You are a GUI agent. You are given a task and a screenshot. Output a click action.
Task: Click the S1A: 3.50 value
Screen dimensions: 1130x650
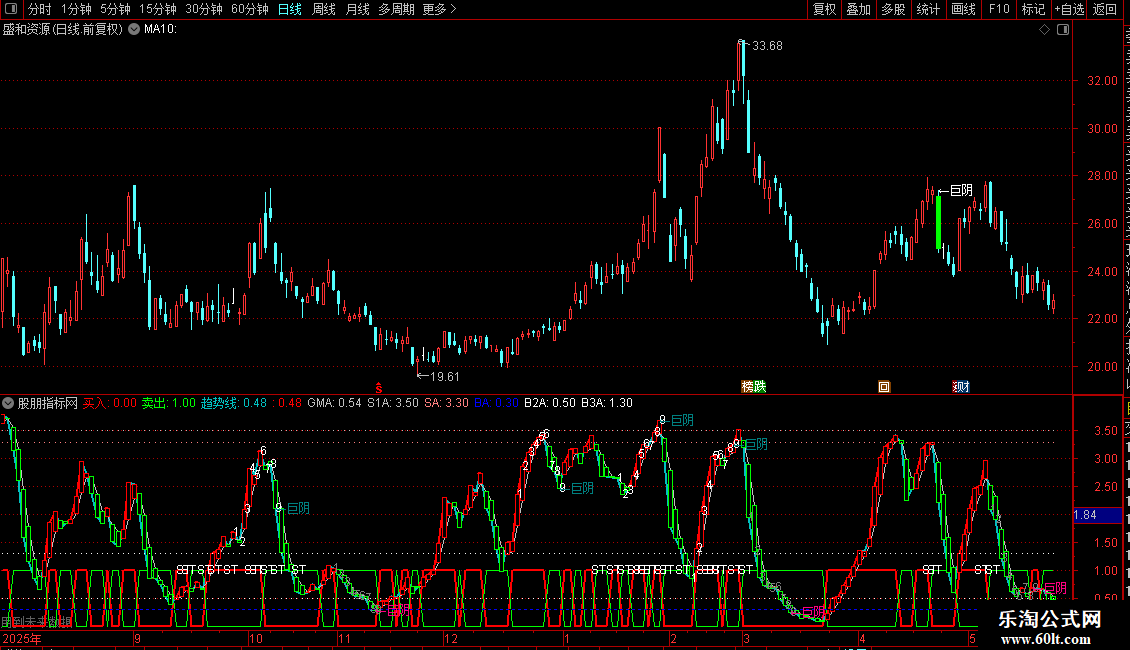tap(393, 403)
